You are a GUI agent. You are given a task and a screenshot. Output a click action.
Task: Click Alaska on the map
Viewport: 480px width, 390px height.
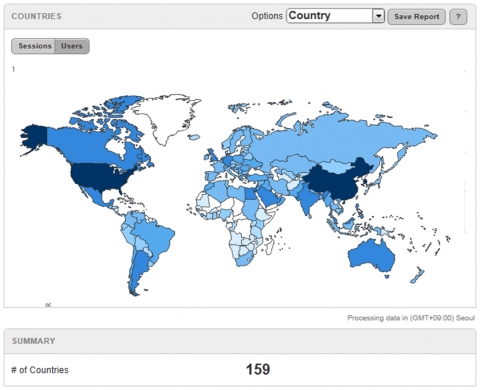pyautogui.click(x=33, y=137)
